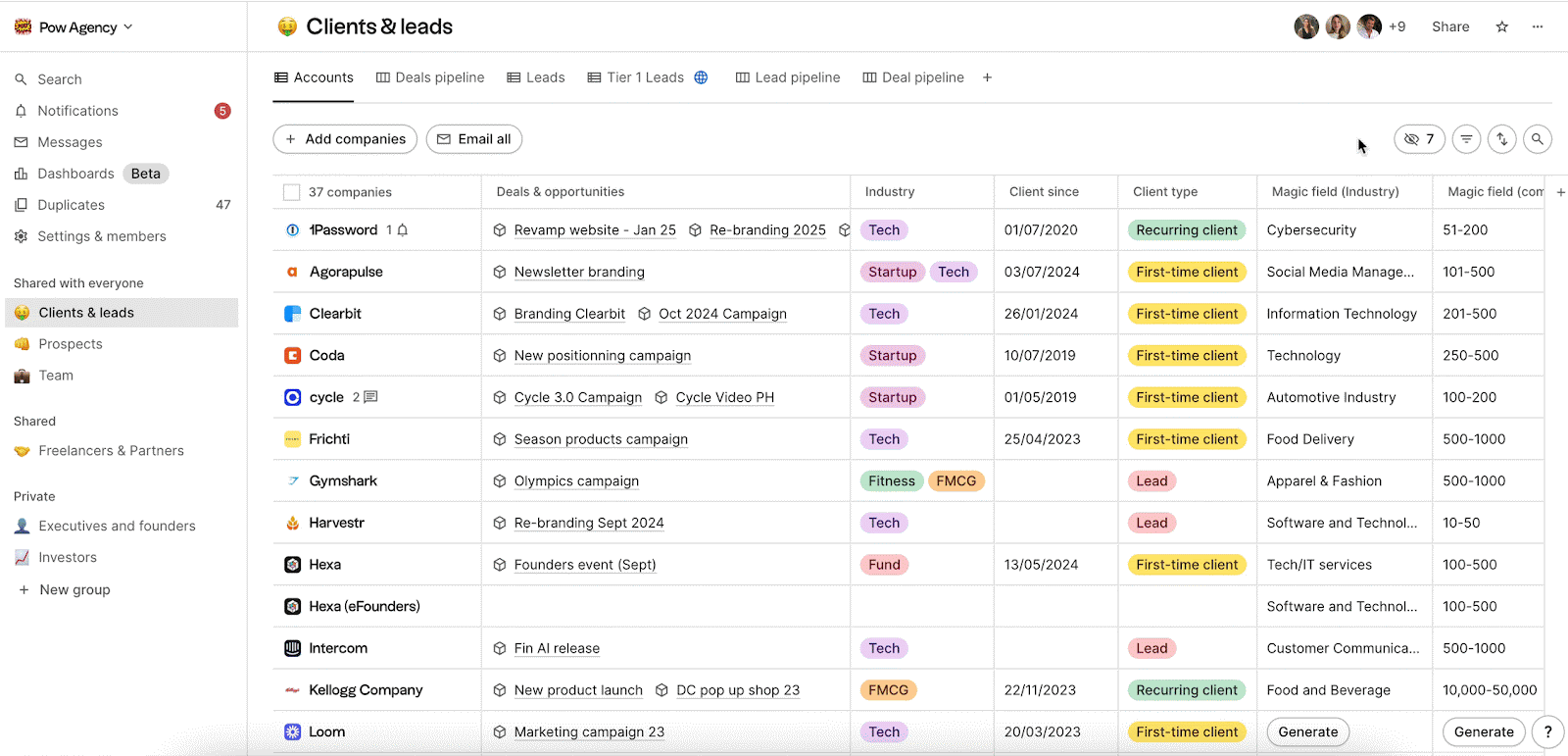1568x756 pixels.
Task: Click the help question mark button
Action: [1548, 731]
